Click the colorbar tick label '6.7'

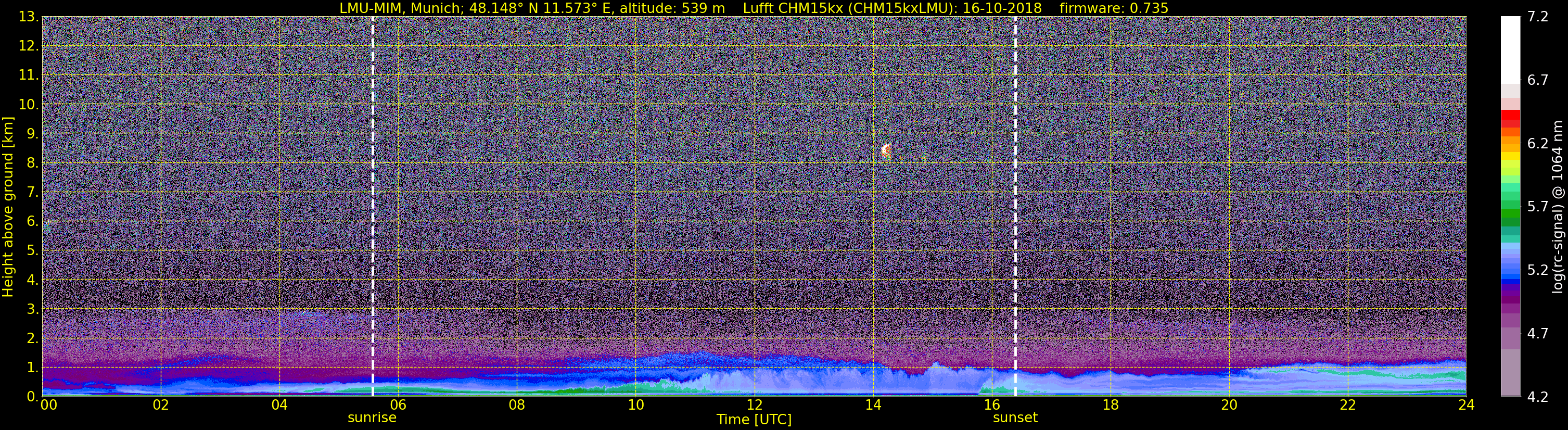1538,80
